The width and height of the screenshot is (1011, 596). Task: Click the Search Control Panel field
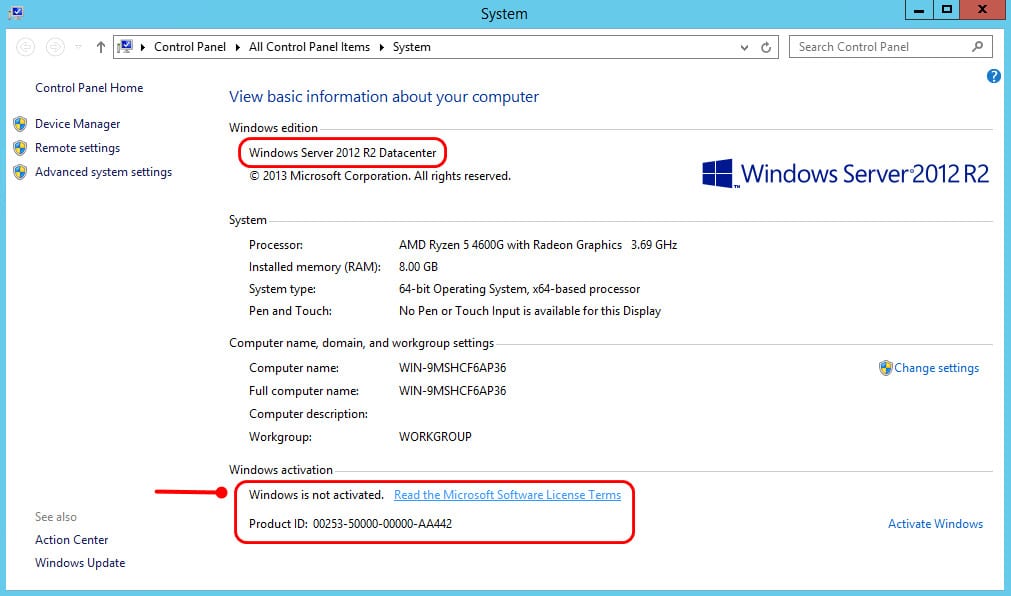881,47
